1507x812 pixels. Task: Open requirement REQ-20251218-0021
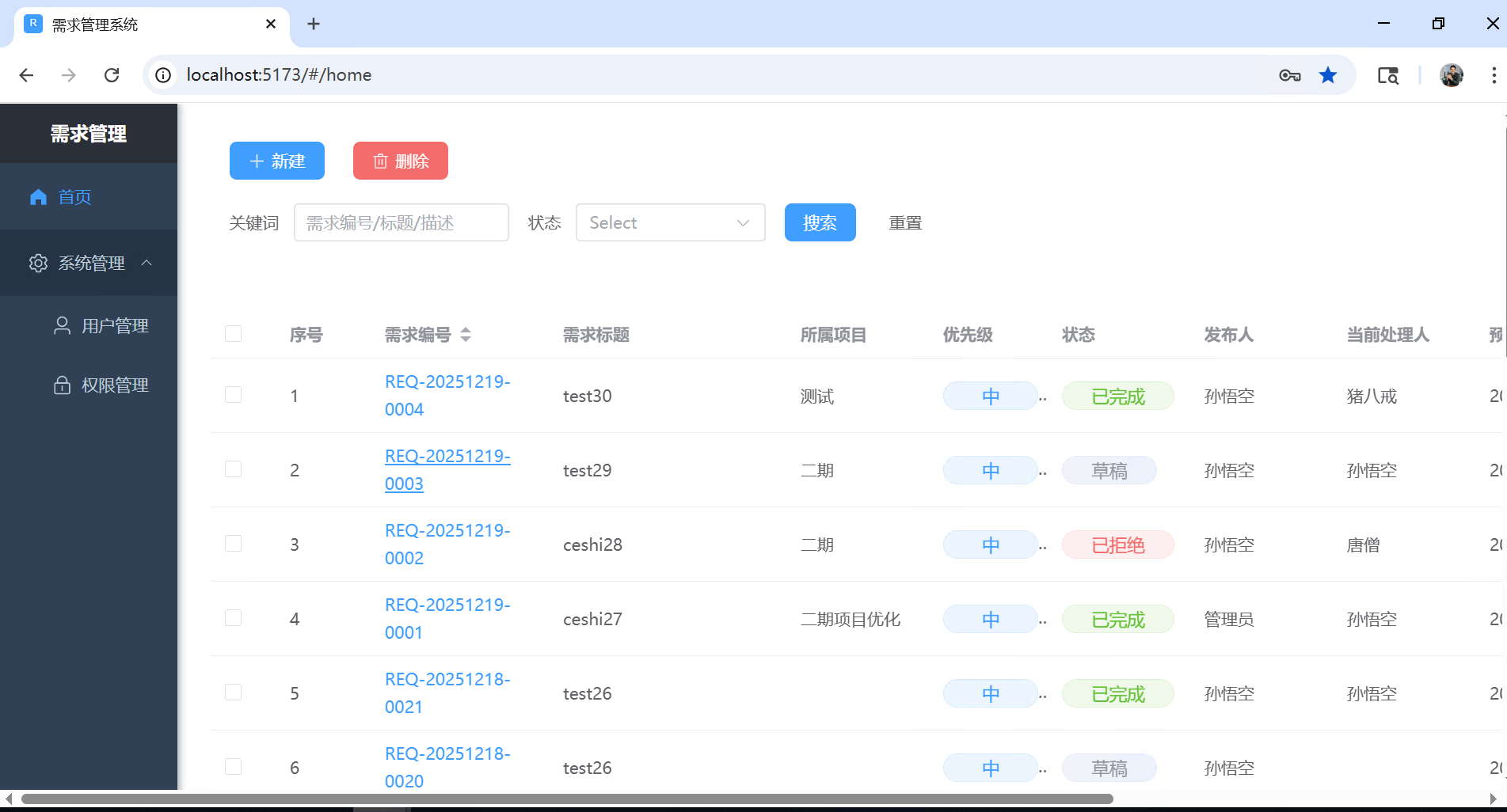tap(447, 692)
